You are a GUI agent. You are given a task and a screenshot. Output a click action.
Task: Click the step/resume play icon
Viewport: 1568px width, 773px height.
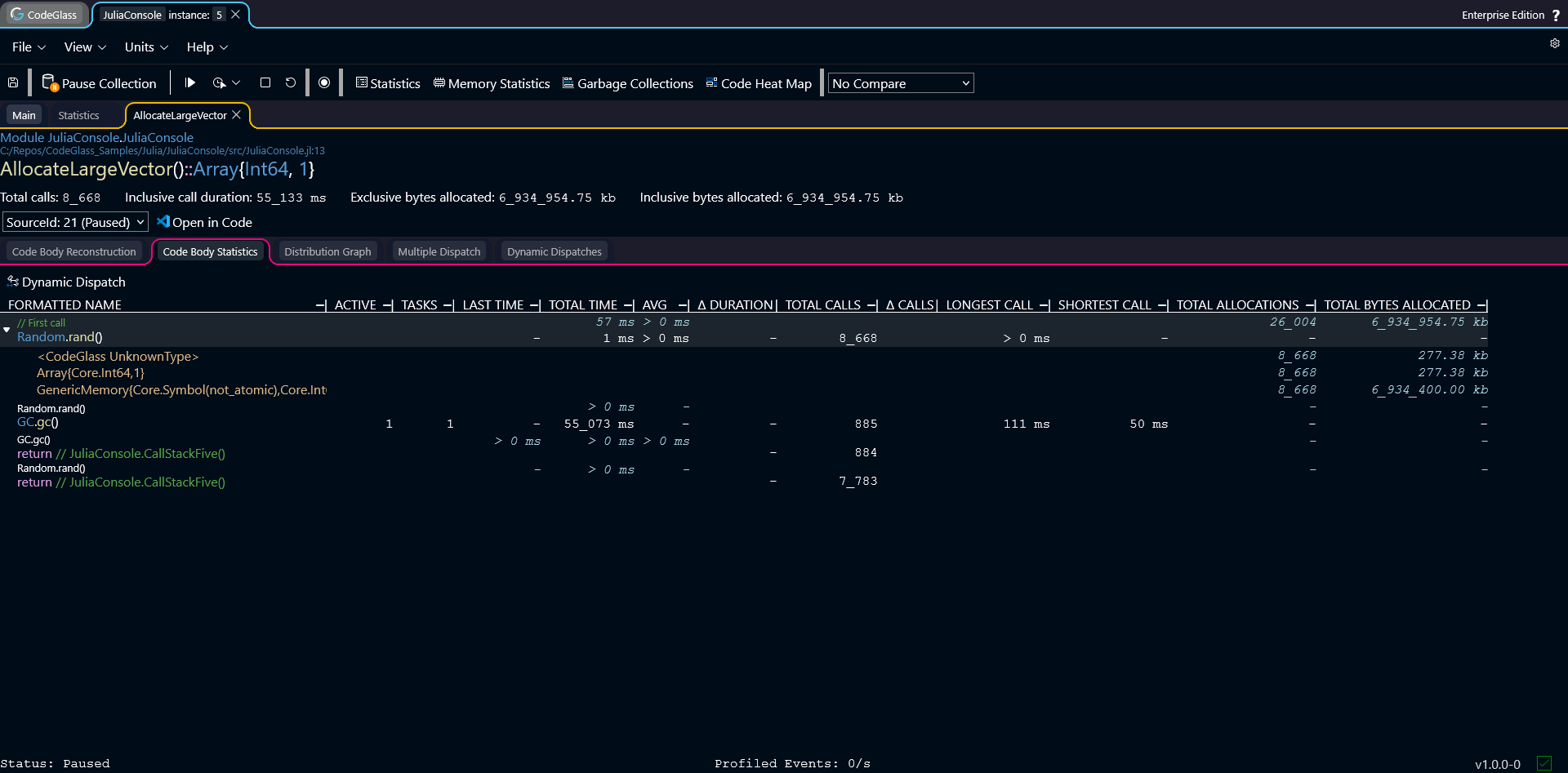pyautogui.click(x=190, y=82)
